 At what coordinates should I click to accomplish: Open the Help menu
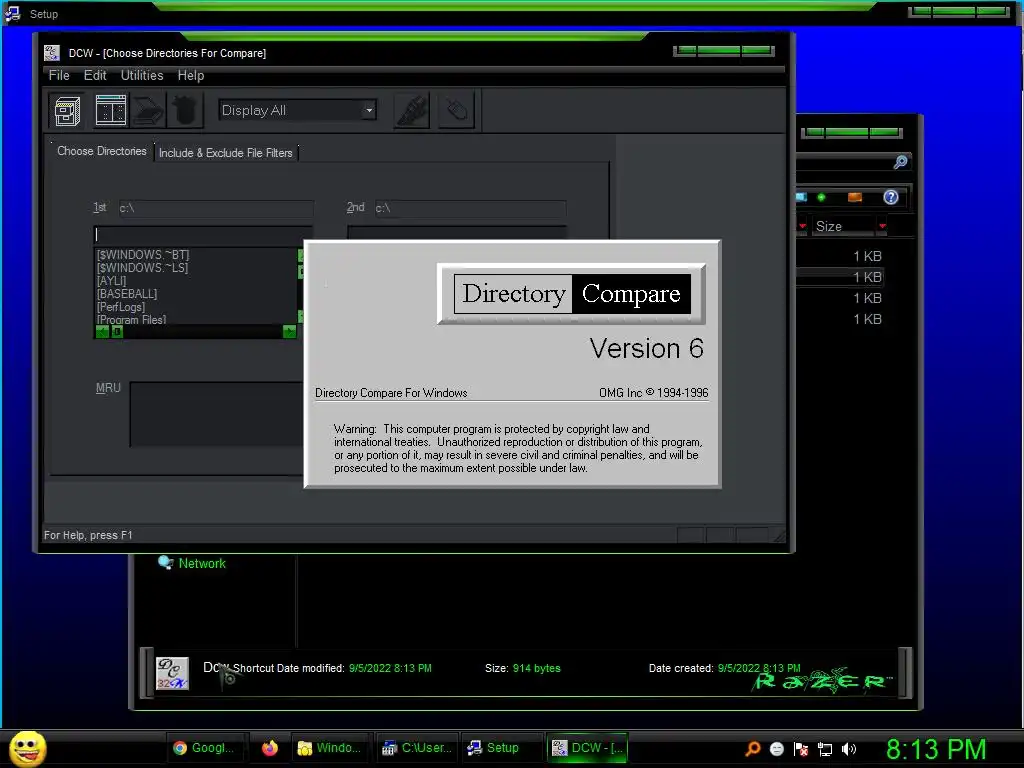coord(191,76)
